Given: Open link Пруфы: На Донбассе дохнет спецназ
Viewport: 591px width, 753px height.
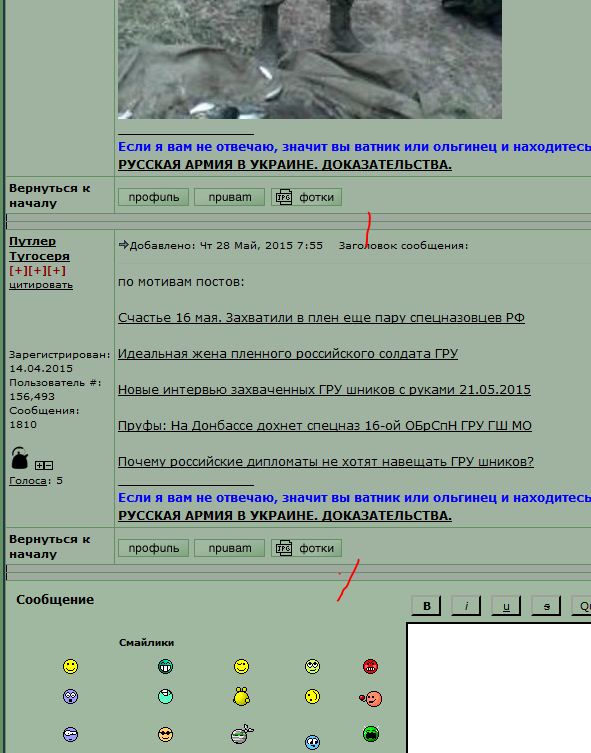Looking at the screenshot, I should (325, 425).
